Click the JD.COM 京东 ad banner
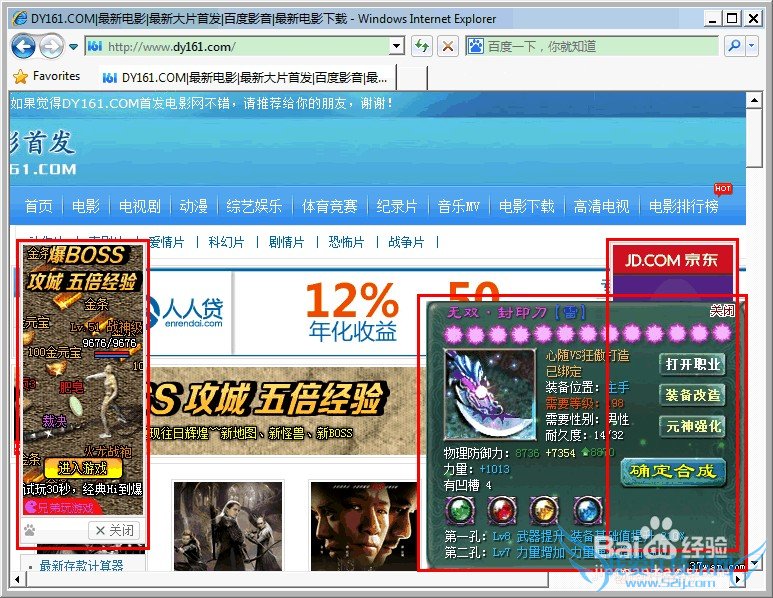Image resolution: width=773 pixels, height=598 pixels. point(671,260)
